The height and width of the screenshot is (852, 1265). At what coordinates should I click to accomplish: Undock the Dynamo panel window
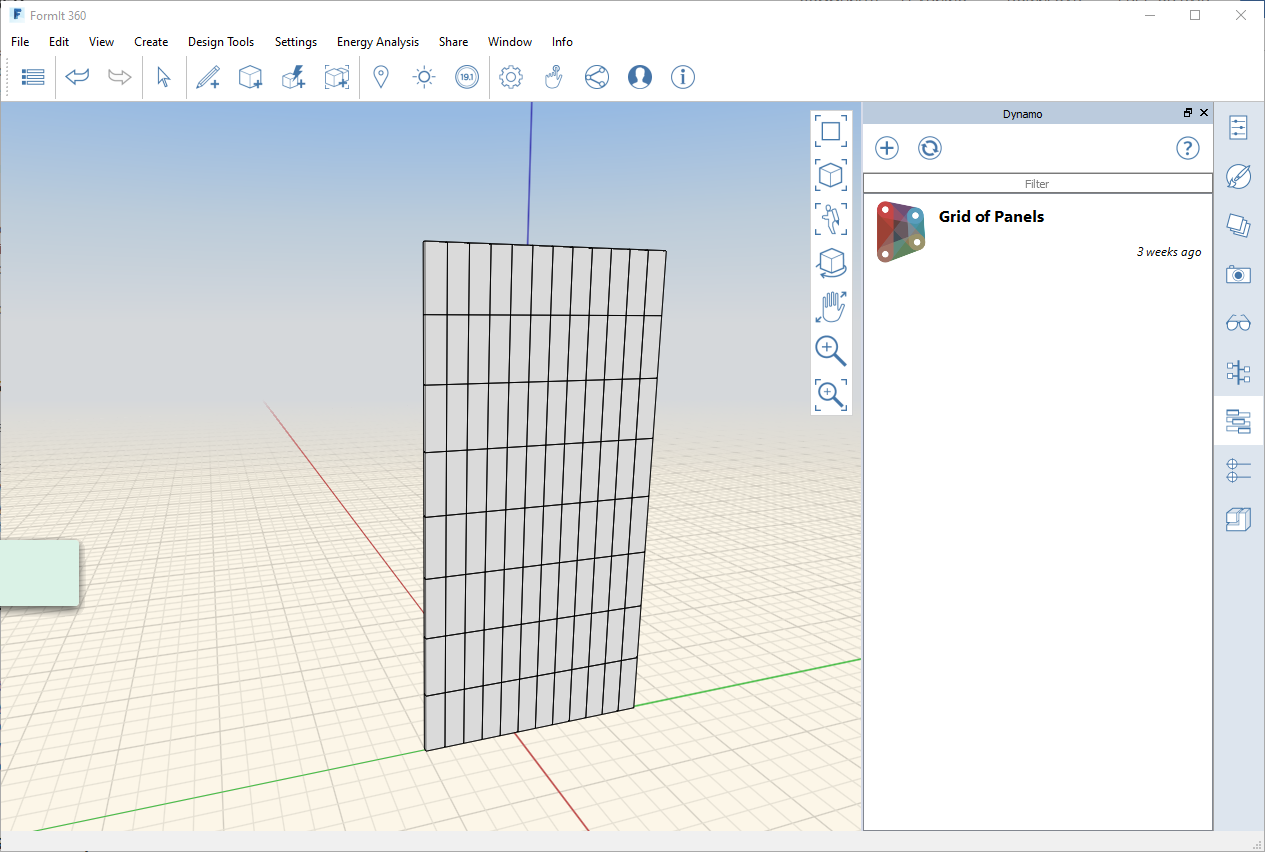tap(1188, 113)
